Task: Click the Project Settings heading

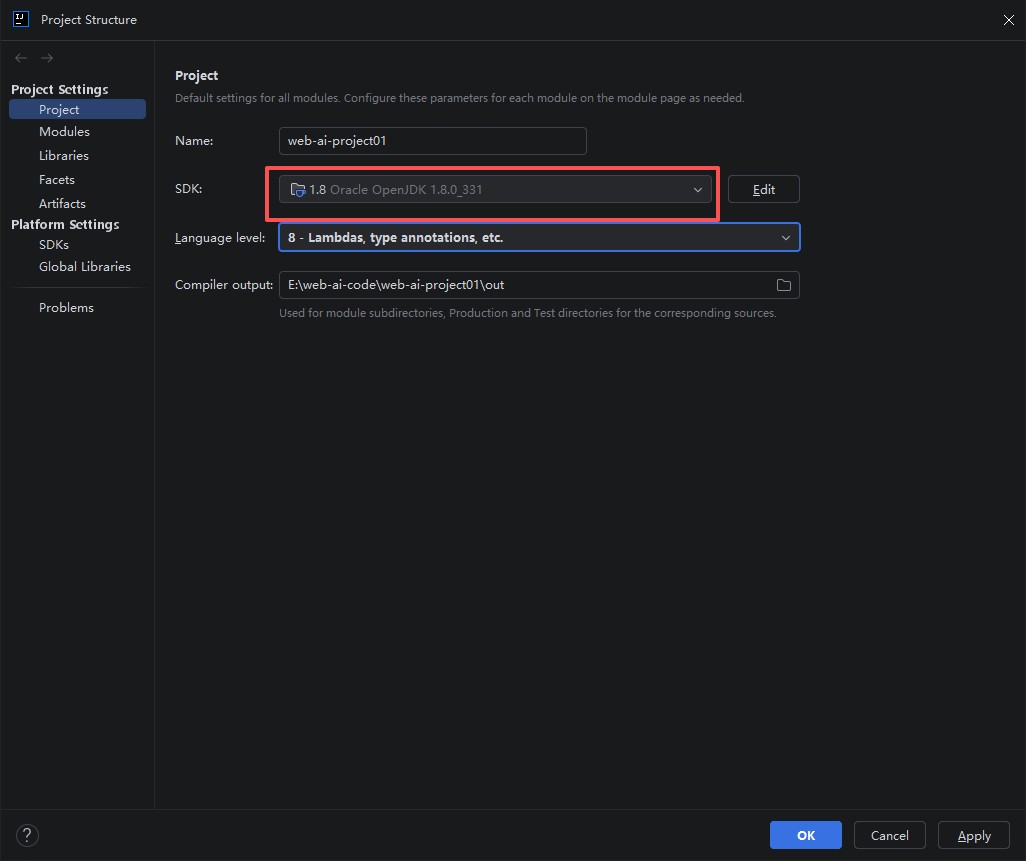Action: [60, 89]
